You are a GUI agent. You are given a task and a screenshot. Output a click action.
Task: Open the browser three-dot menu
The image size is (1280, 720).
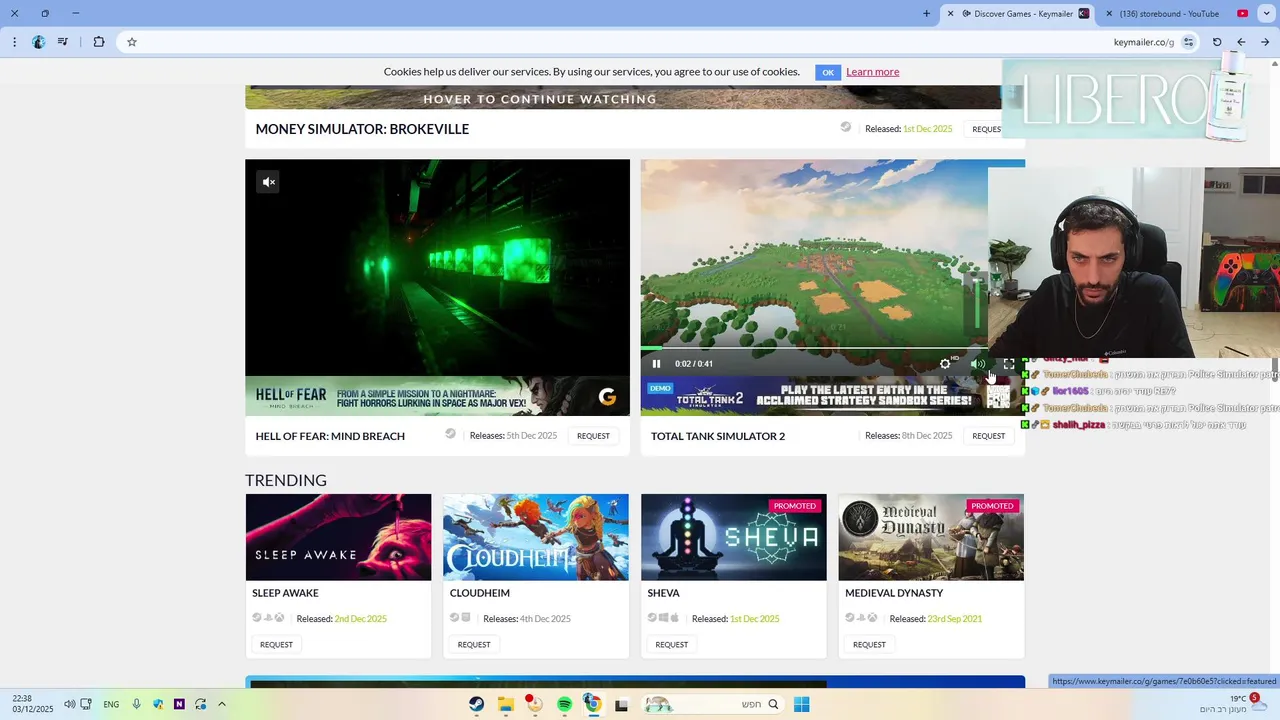point(14,42)
